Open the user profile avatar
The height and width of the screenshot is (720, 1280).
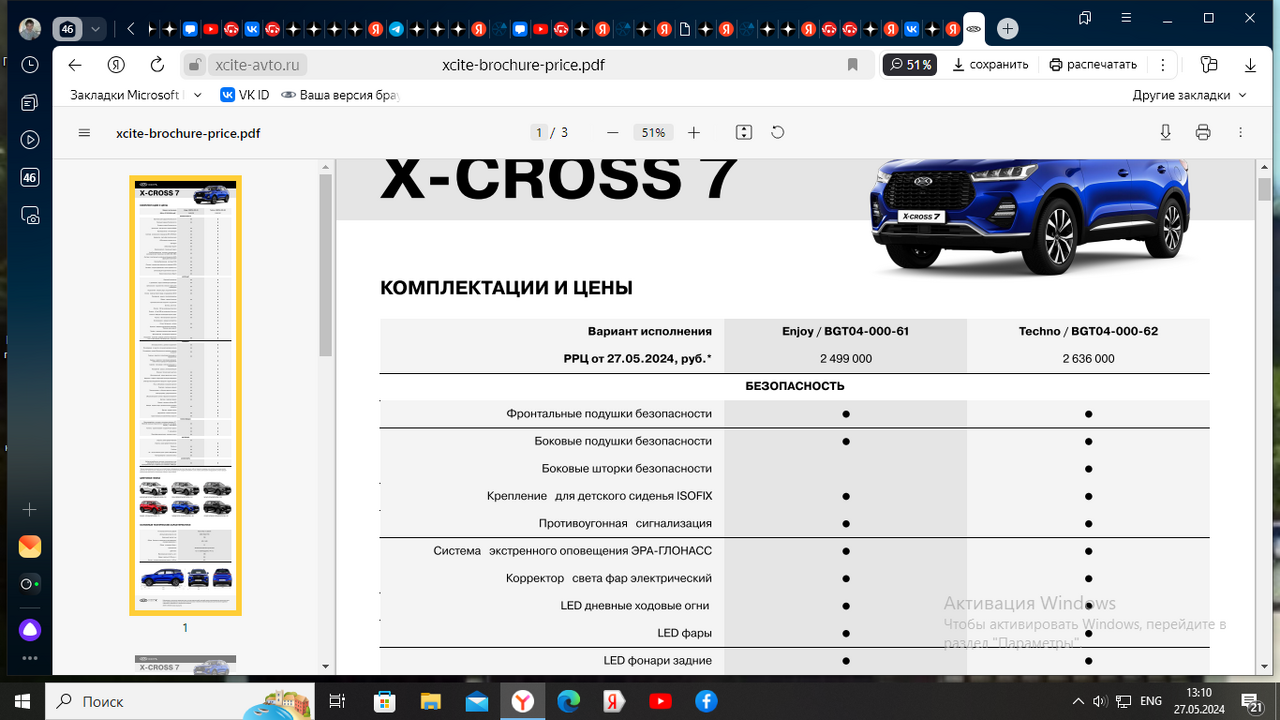(x=30, y=29)
